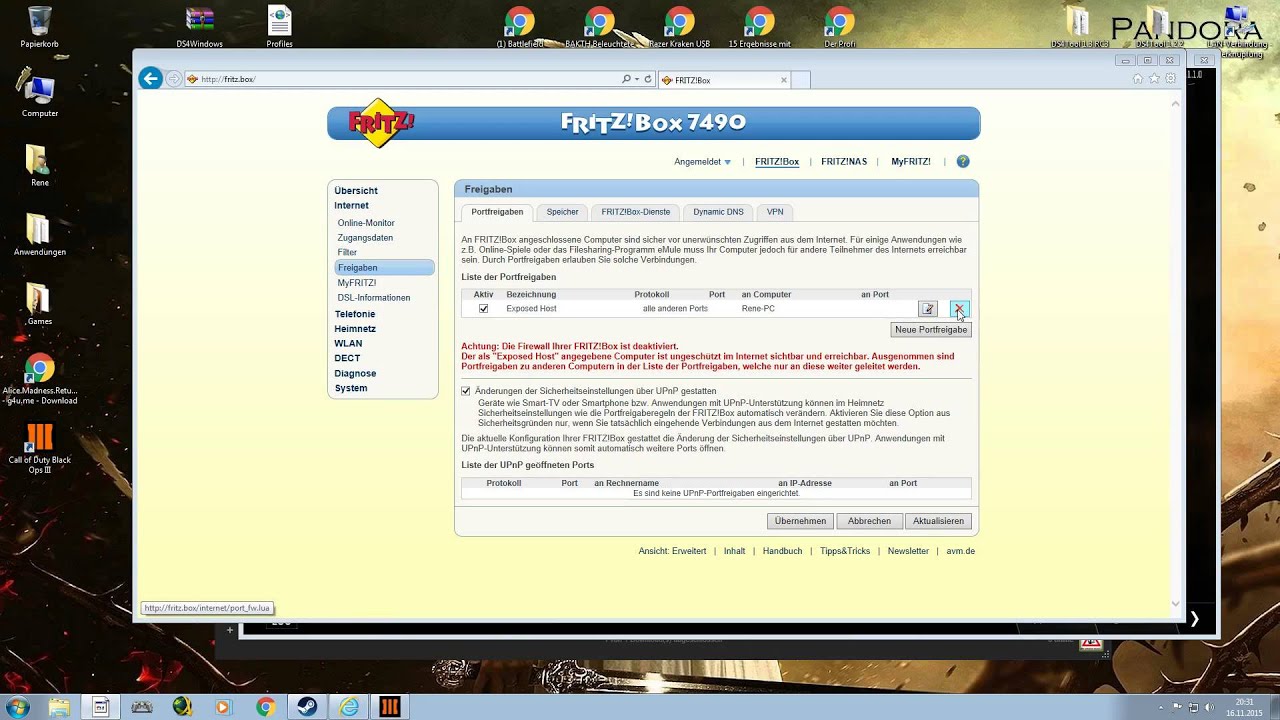Click the browser forward arrow
This screenshot has height=720, width=1280.
(174, 79)
